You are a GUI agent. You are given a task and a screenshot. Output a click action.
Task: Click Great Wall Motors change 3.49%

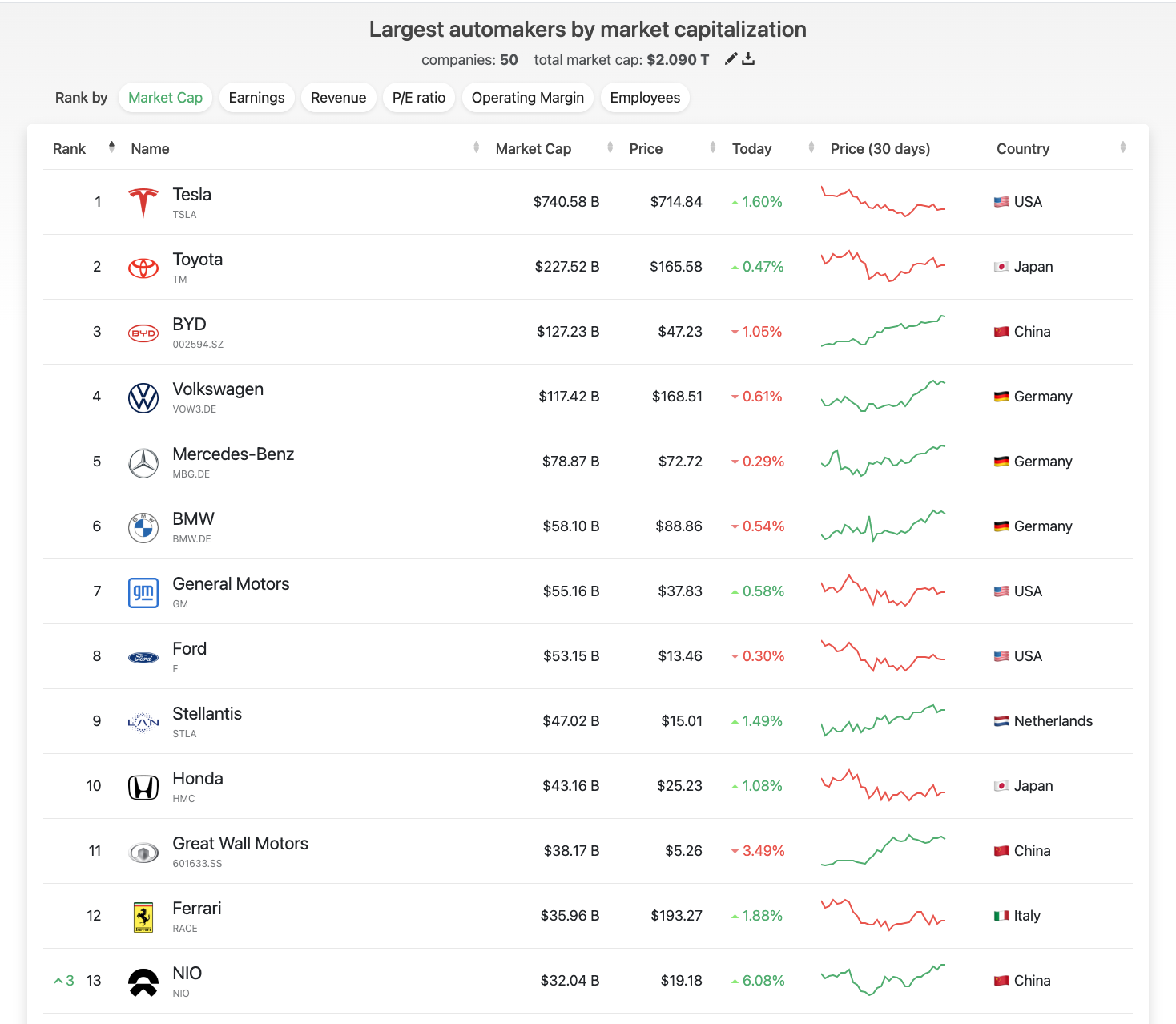pyautogui.click(x=757, y=851)
